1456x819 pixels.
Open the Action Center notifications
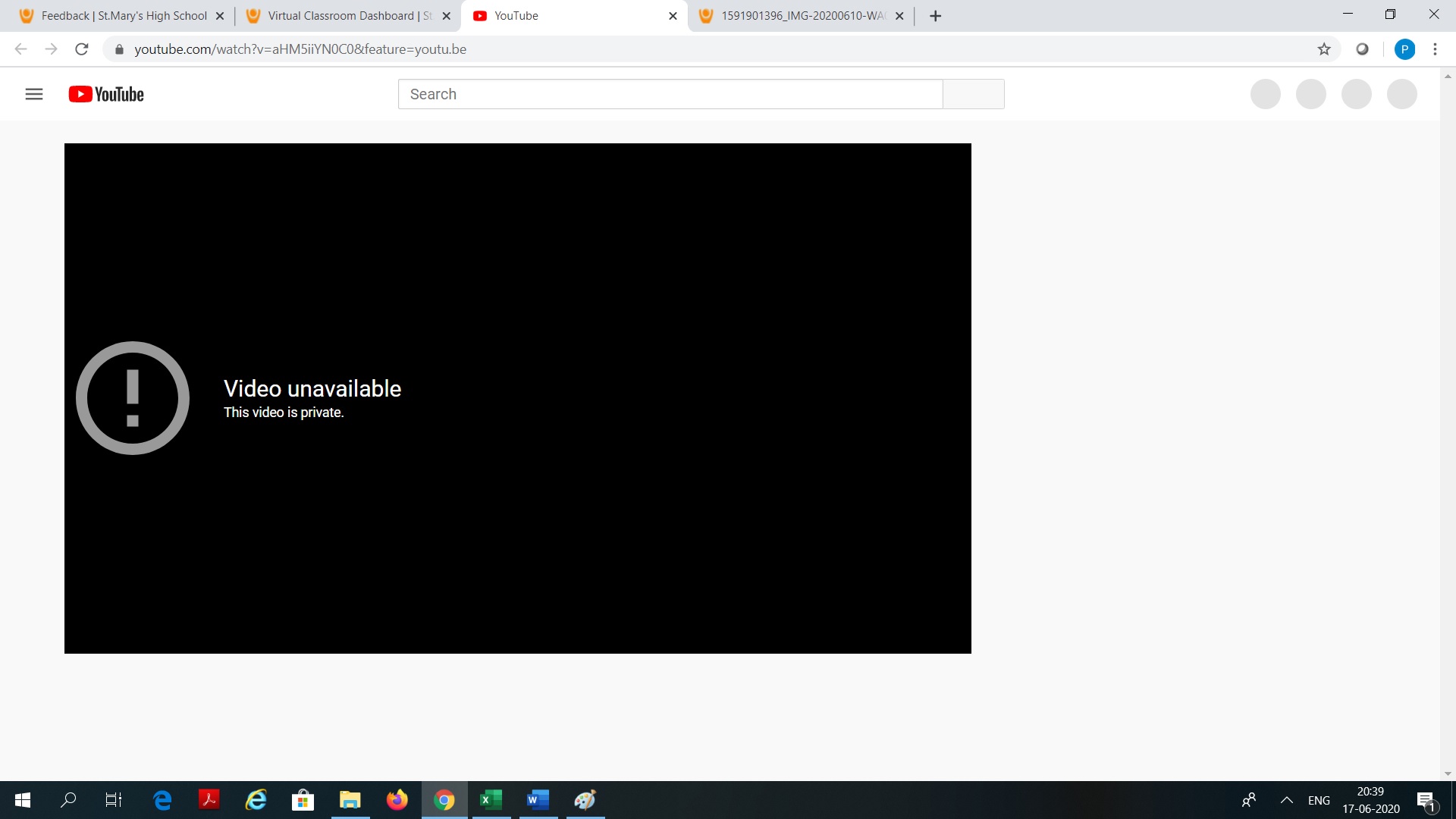pyautogui.click(x=1426, y=800)
